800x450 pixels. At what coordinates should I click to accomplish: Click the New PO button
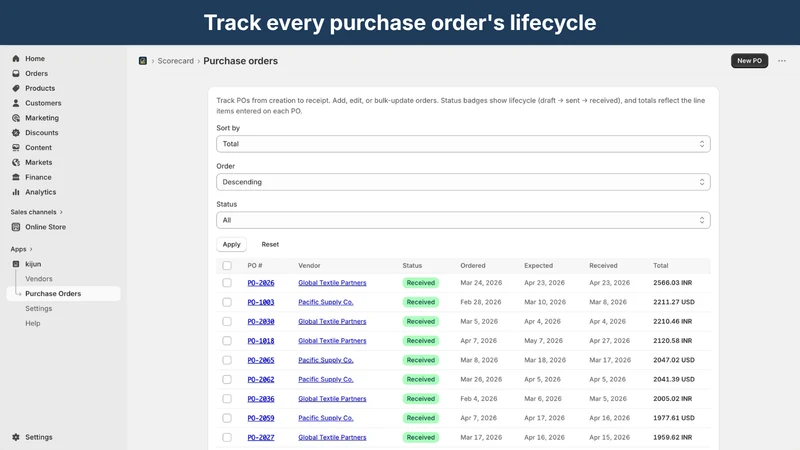(x=749, y=61)
